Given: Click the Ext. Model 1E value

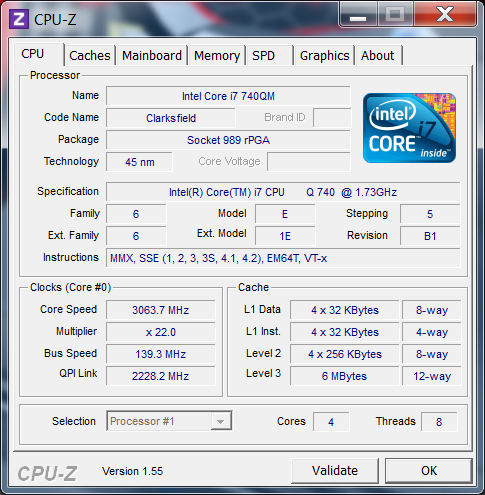Looking at the screenshot, I should pos(285,236).
